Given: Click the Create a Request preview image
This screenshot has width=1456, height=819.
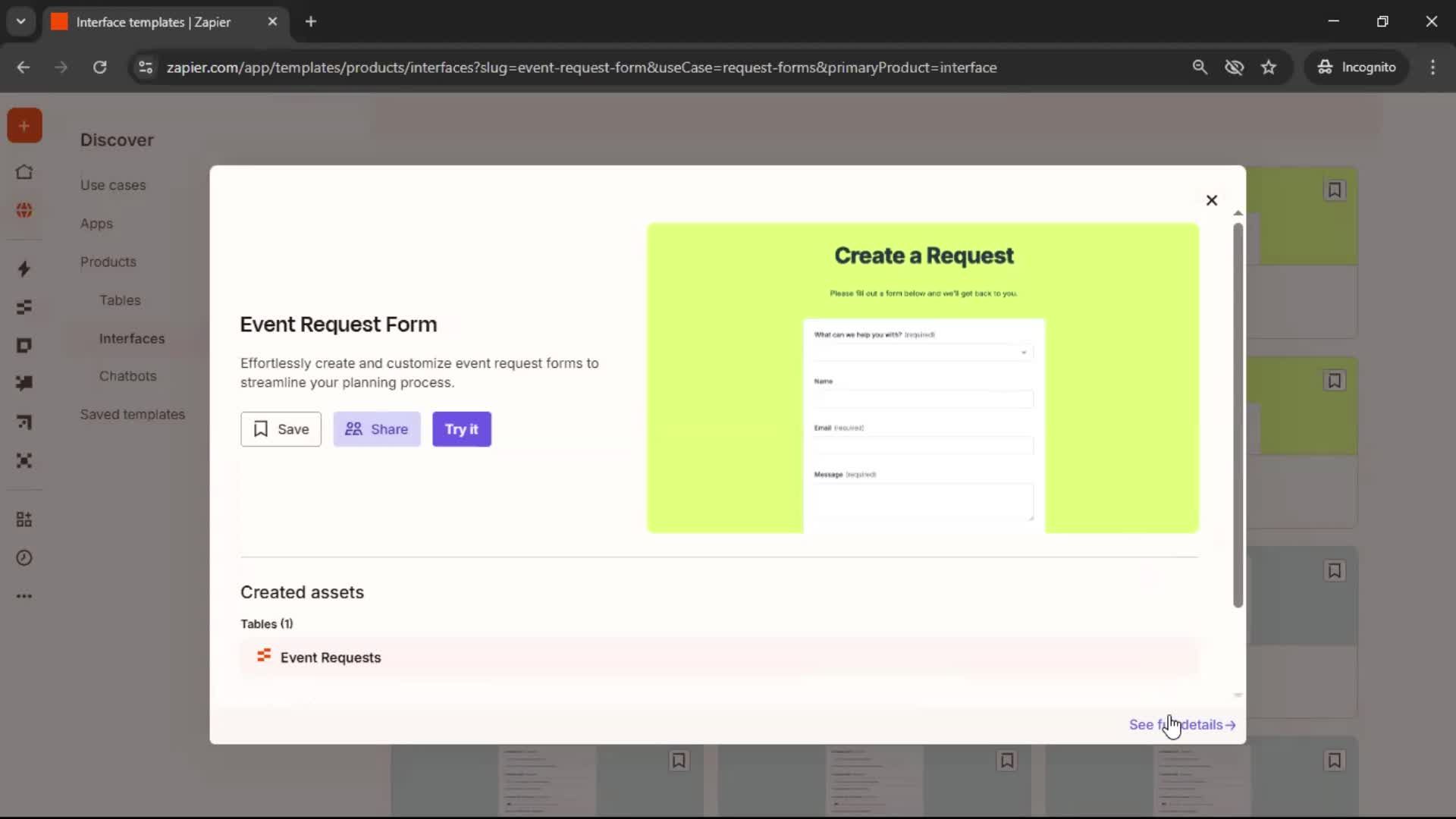Looking at the screenshot, I should tap(923, 378).
